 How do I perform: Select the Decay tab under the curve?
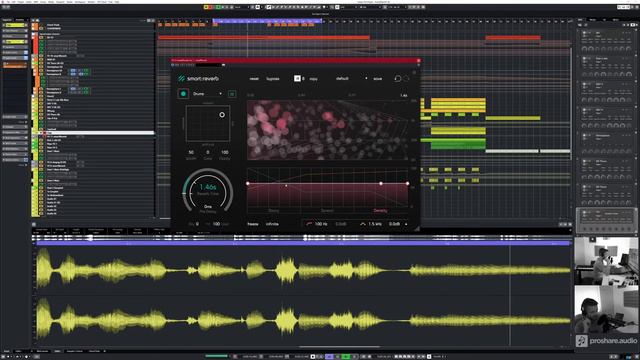coord(273,211)
